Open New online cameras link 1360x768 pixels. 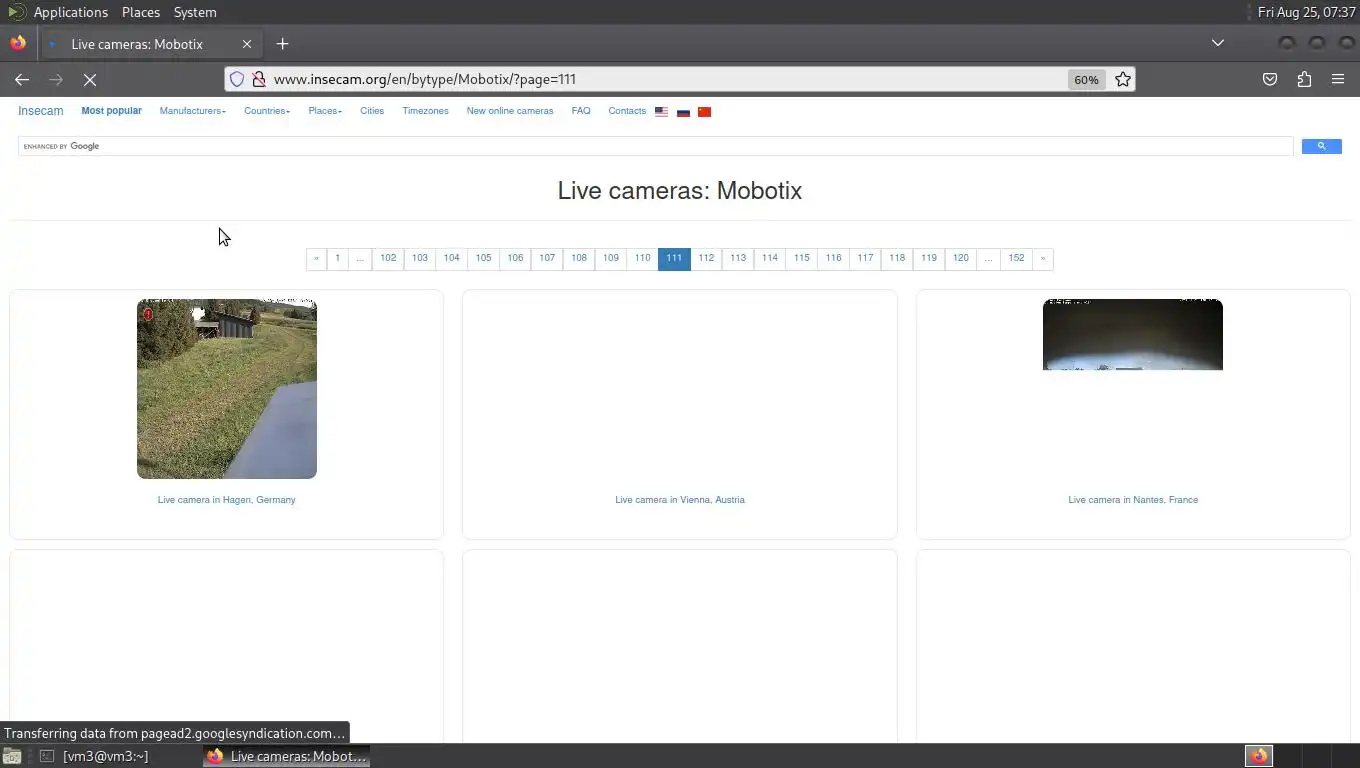tap(509, 111)
